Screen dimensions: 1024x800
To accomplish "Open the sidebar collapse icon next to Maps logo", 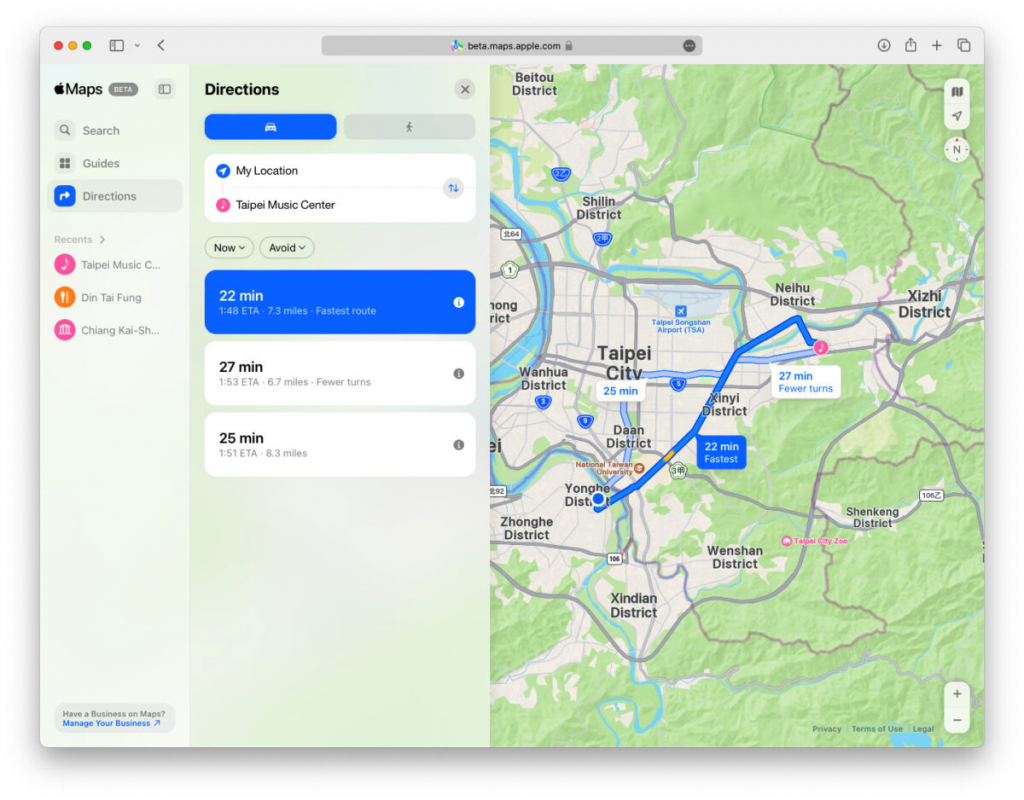I will point(164,89).
